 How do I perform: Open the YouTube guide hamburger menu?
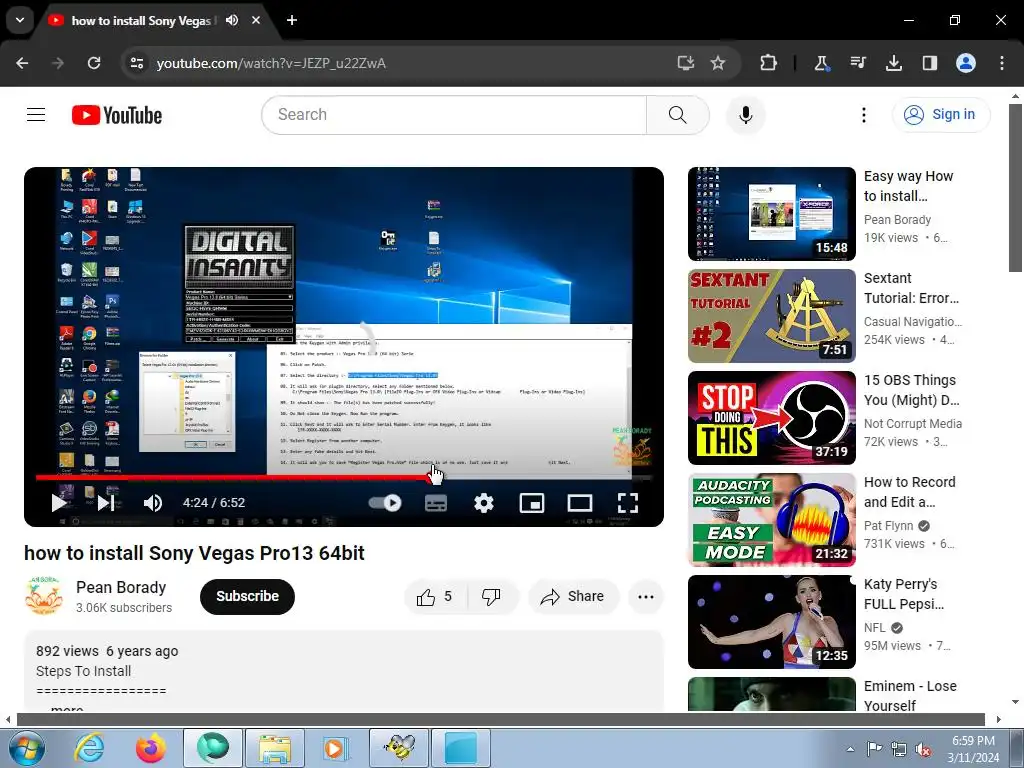pyautogui.click(x=36, y=115)
